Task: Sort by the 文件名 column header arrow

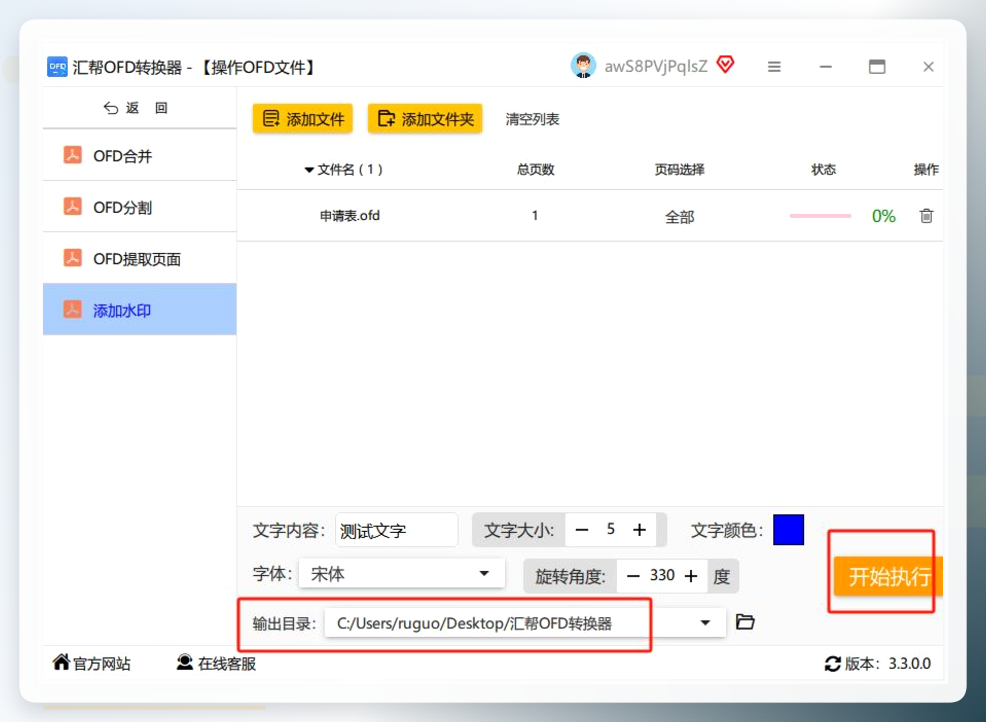Action: pos(309,170)
